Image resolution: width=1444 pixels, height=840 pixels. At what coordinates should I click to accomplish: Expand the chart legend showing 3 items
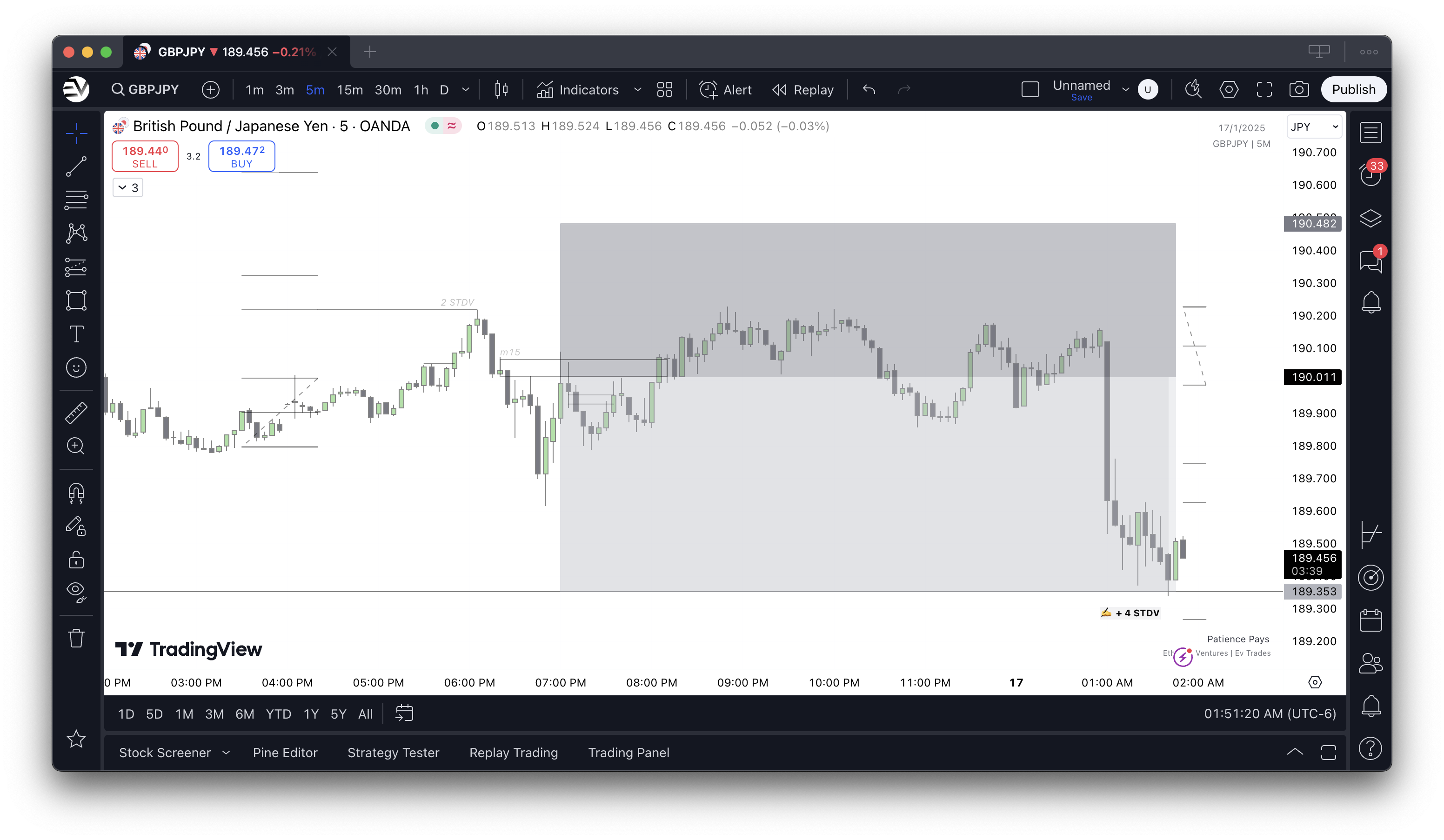[127, 187]
